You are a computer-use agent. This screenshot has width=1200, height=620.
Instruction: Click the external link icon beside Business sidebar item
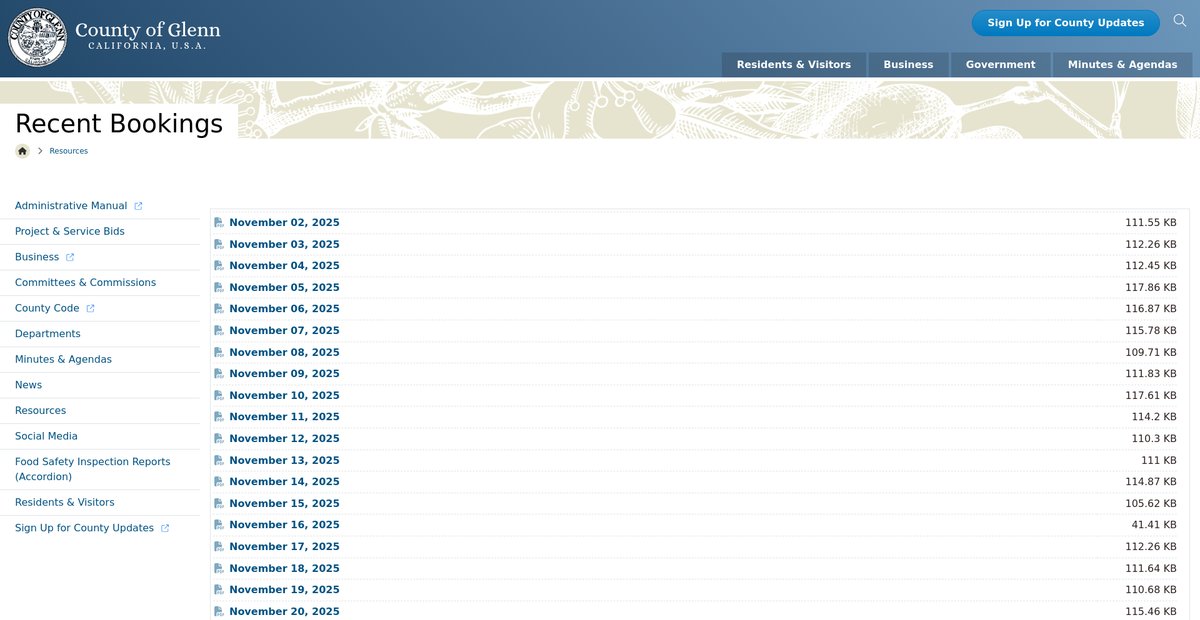coord(70,257)
